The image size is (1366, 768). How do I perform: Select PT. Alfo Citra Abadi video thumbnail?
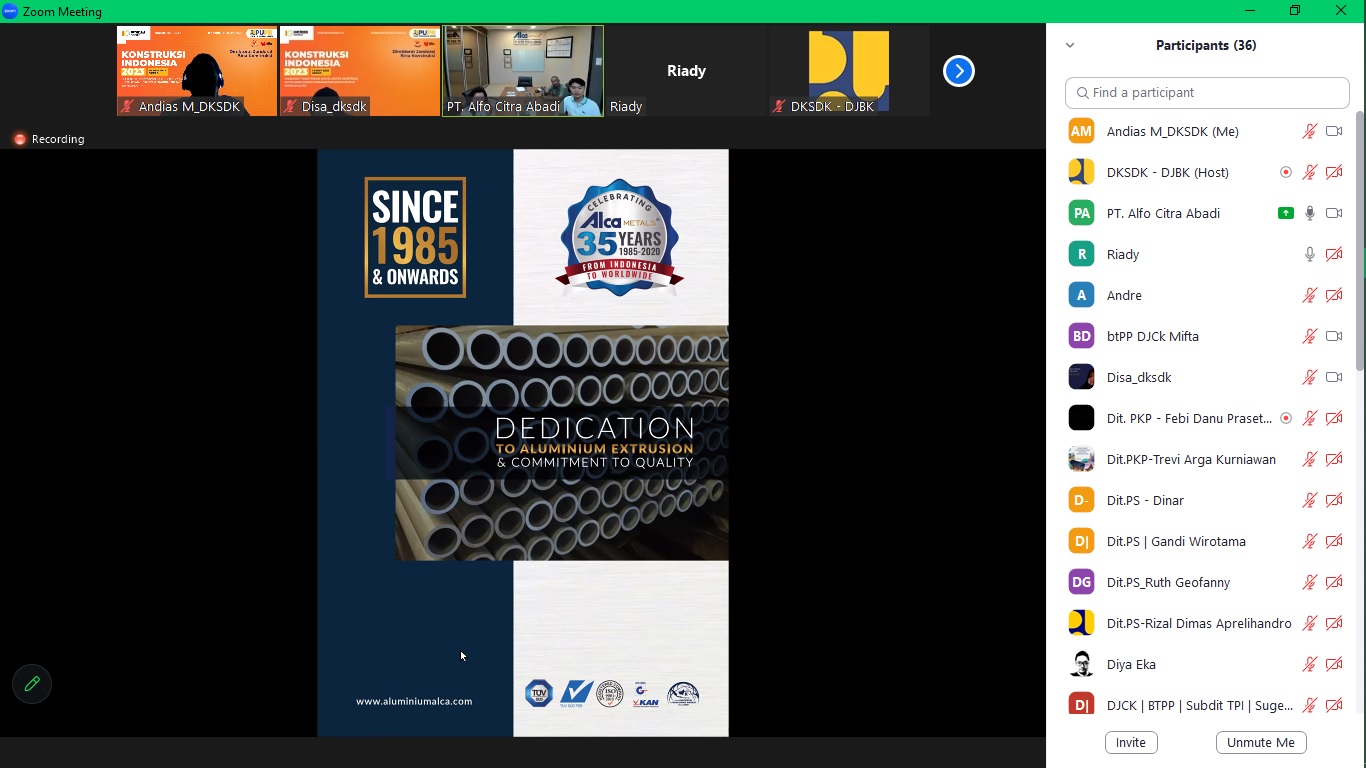[x=523, y=71]
